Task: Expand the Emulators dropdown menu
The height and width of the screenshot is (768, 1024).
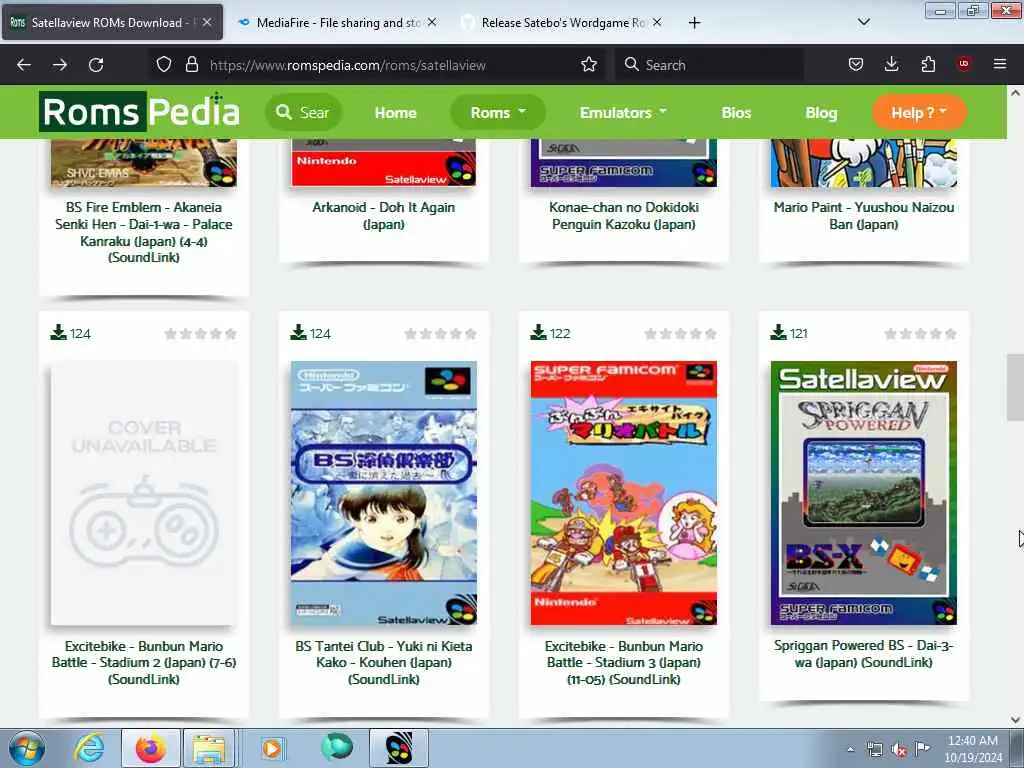Action: pos(623,112)
